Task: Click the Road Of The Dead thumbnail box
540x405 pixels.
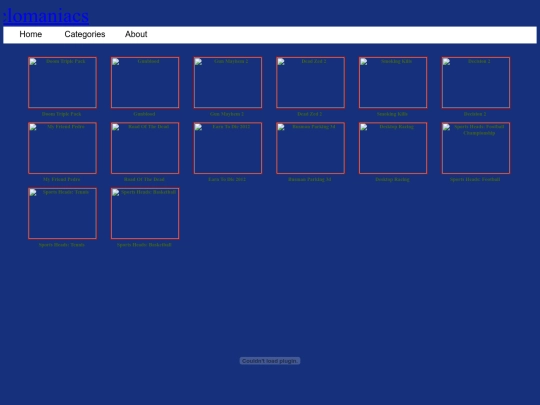Action: (x=145, y=148)
